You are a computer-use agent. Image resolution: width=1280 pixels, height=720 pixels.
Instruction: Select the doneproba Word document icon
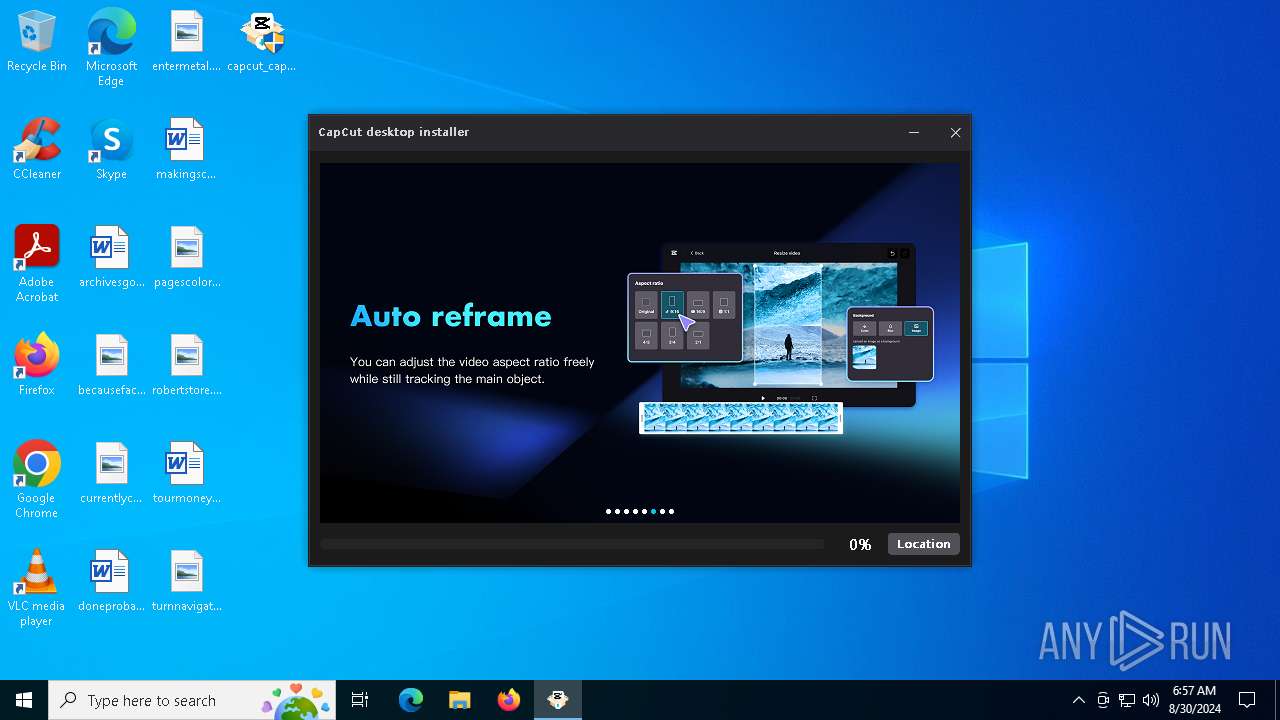(111, 581)
